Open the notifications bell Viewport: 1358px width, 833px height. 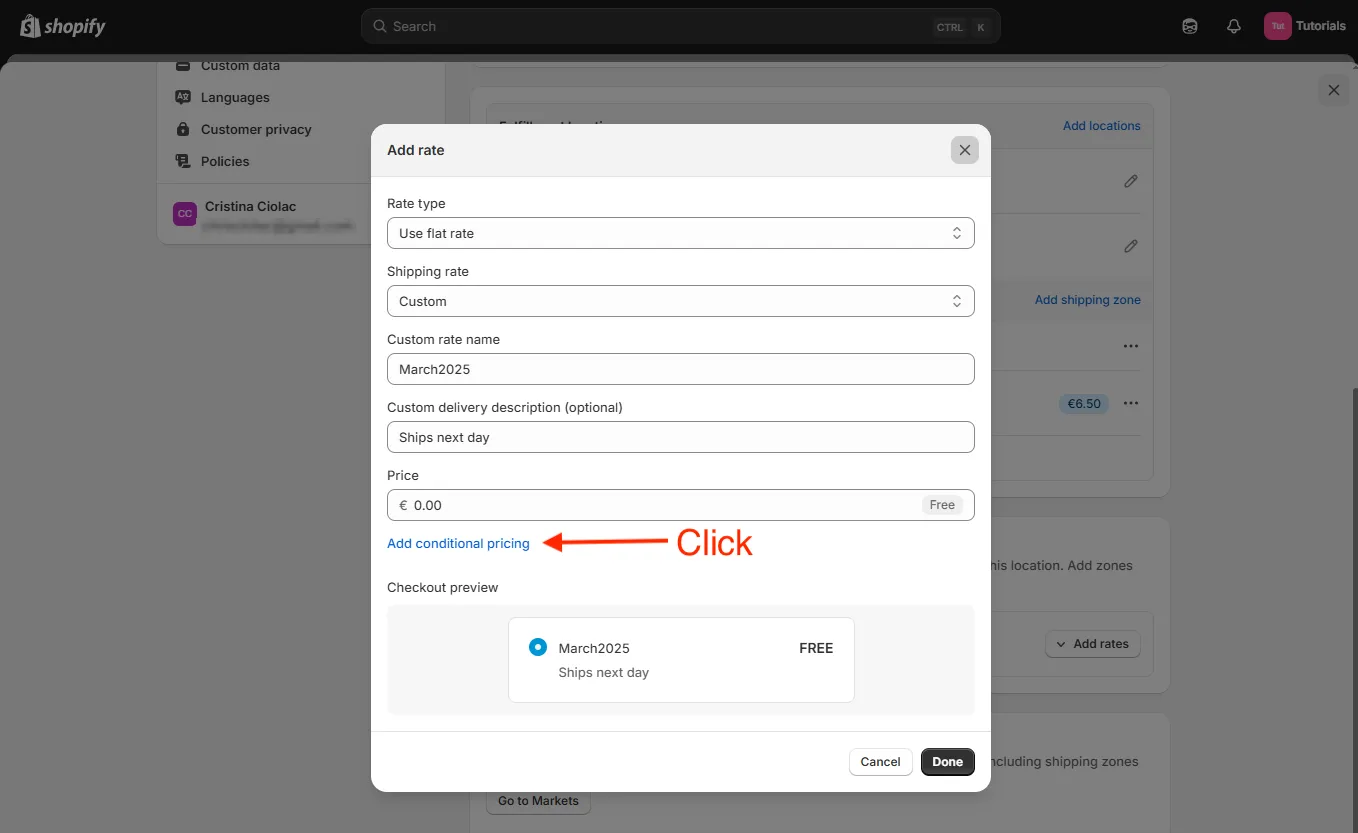1233,26
